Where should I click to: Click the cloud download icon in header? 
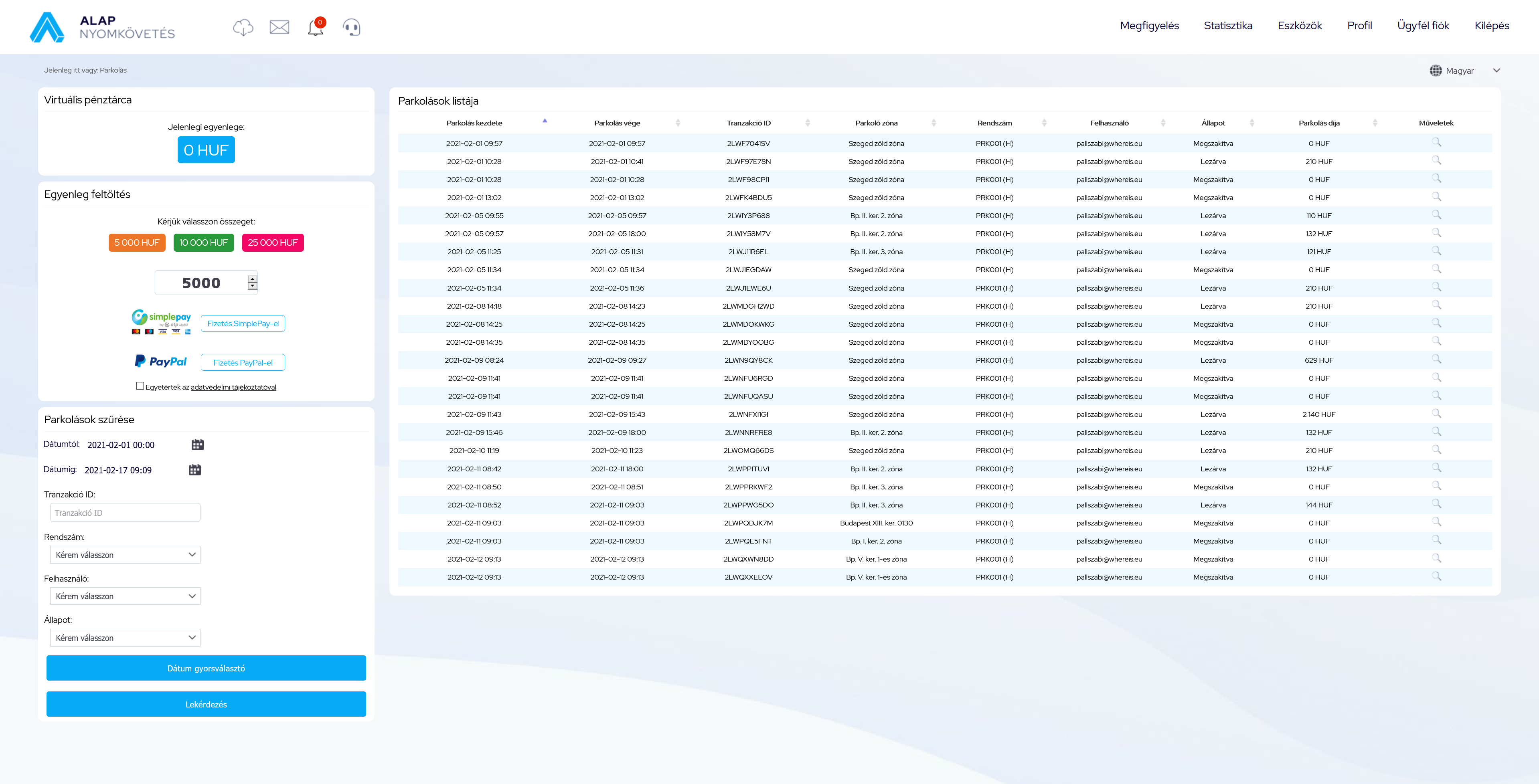coord(243,27)
